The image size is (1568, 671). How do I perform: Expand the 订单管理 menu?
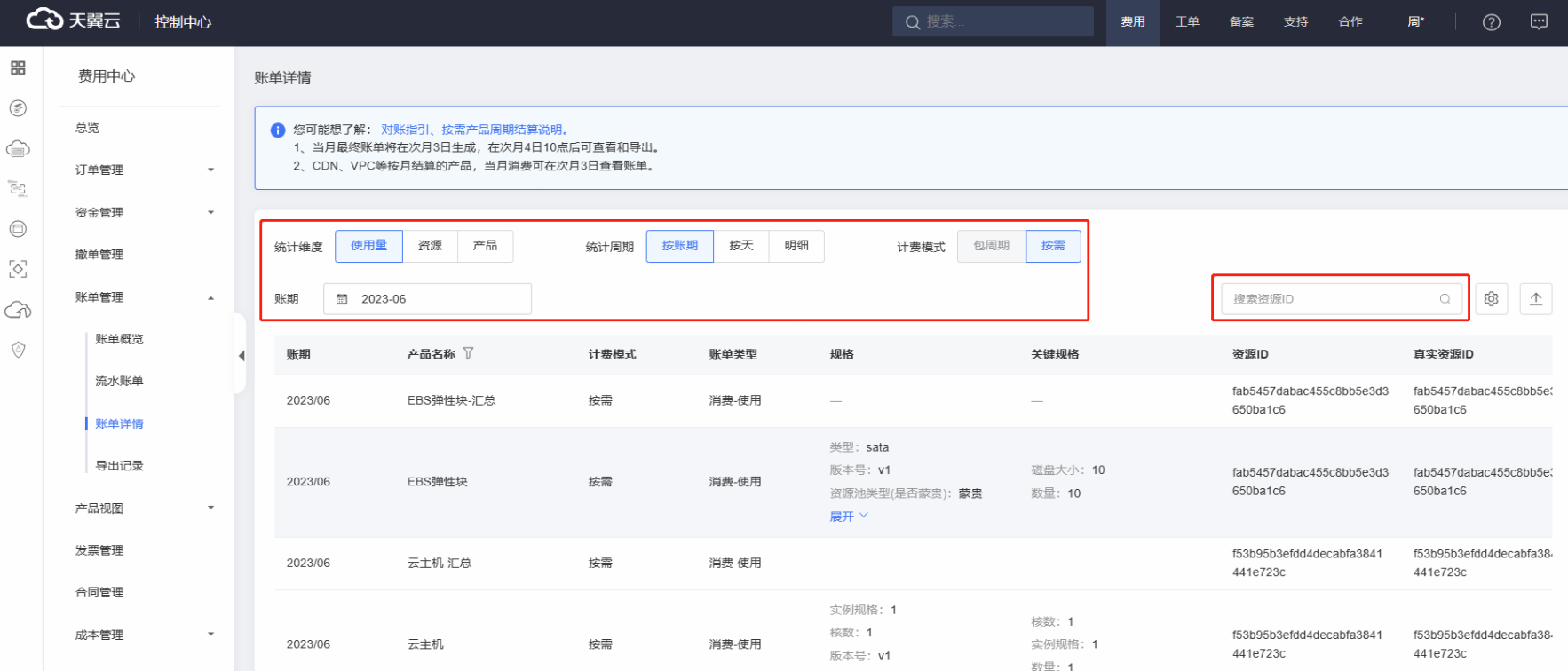[144, 170]
